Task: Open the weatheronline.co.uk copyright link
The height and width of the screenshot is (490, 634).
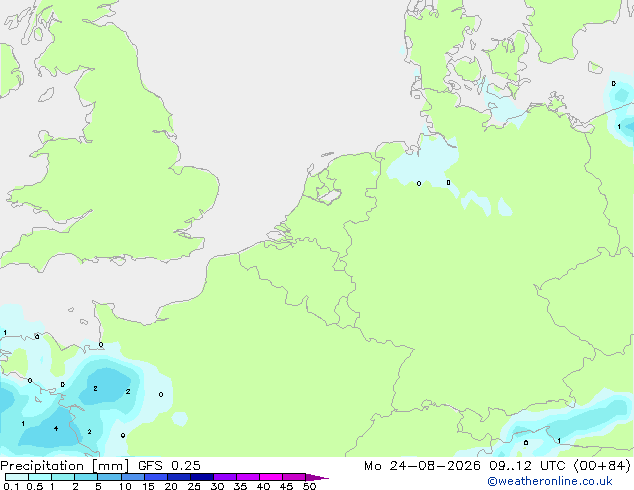Action: tap(549, 481)
